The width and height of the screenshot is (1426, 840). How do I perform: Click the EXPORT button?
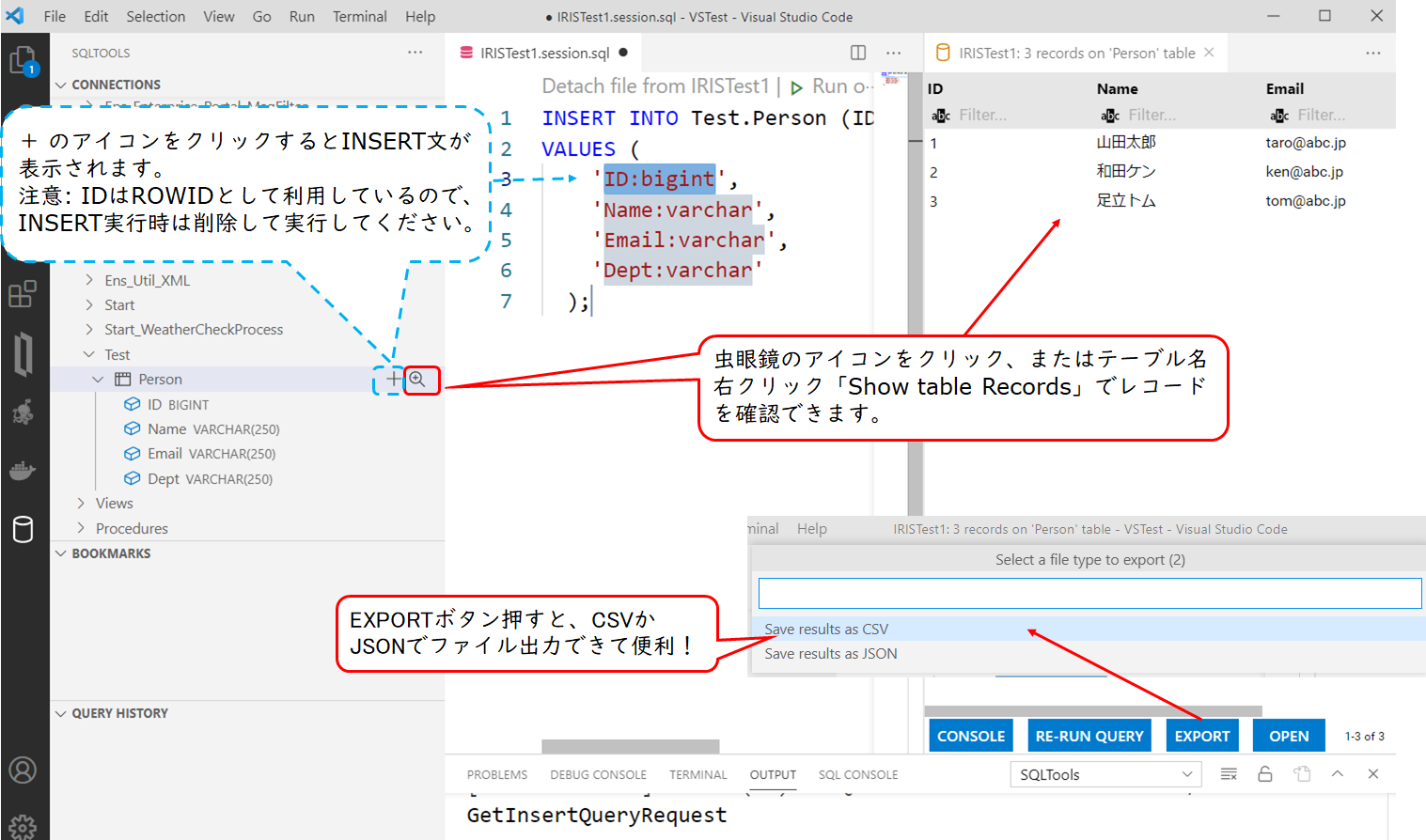pos(1202,736)
